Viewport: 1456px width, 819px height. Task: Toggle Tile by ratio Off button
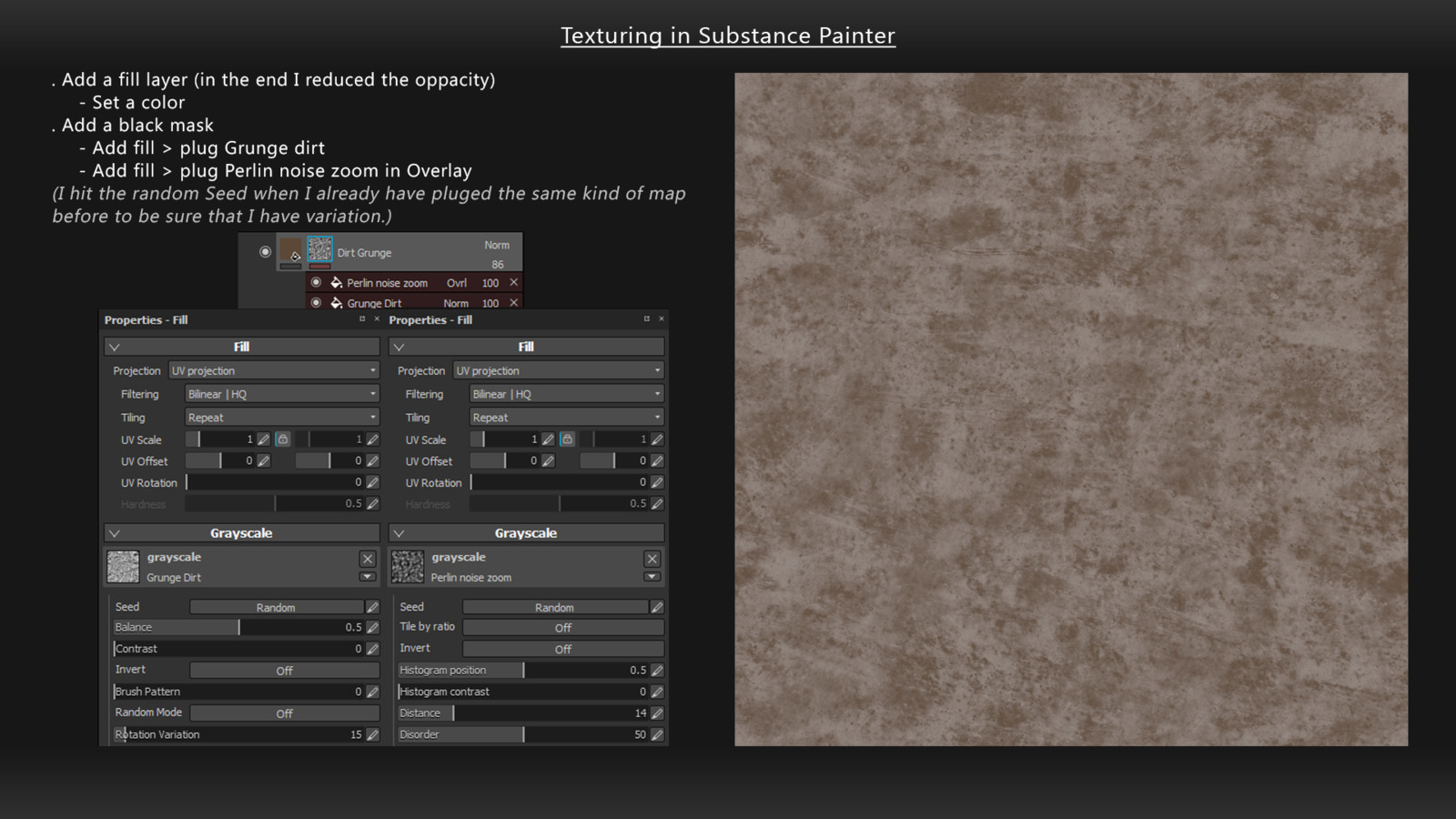pos(563,628)
